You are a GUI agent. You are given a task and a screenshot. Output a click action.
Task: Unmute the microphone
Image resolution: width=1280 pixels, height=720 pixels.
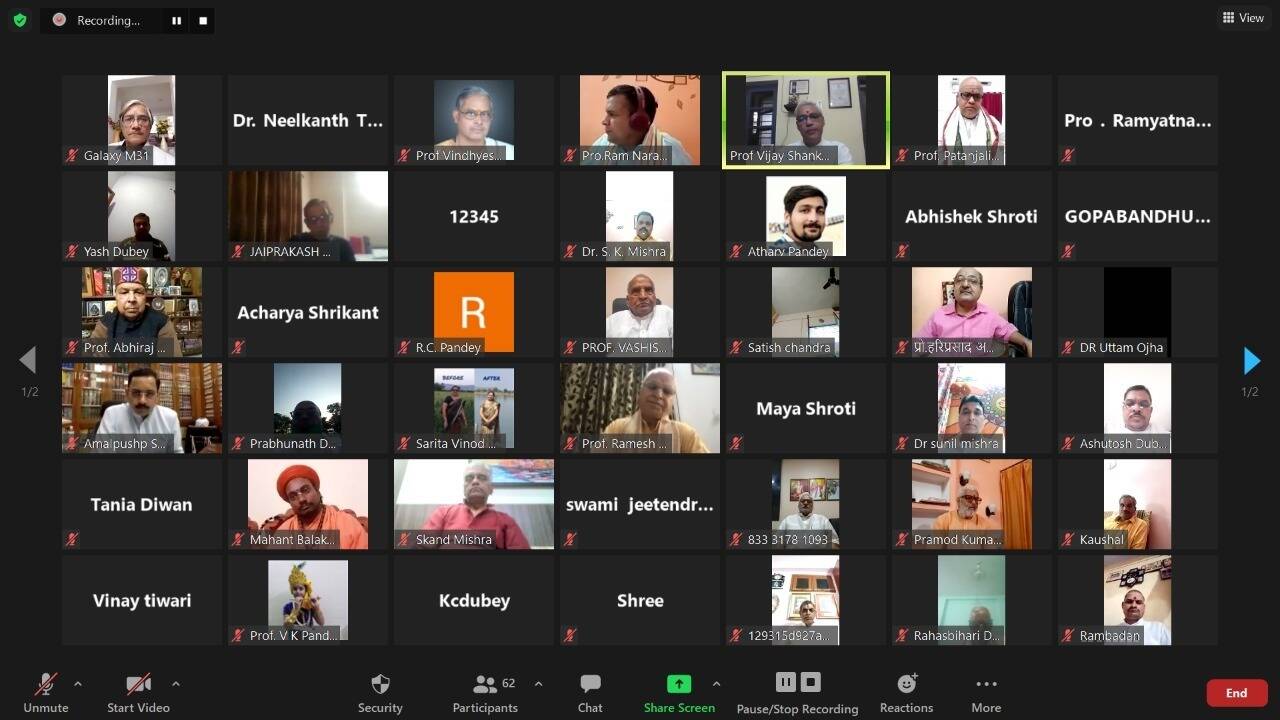[x=46, y=693]
